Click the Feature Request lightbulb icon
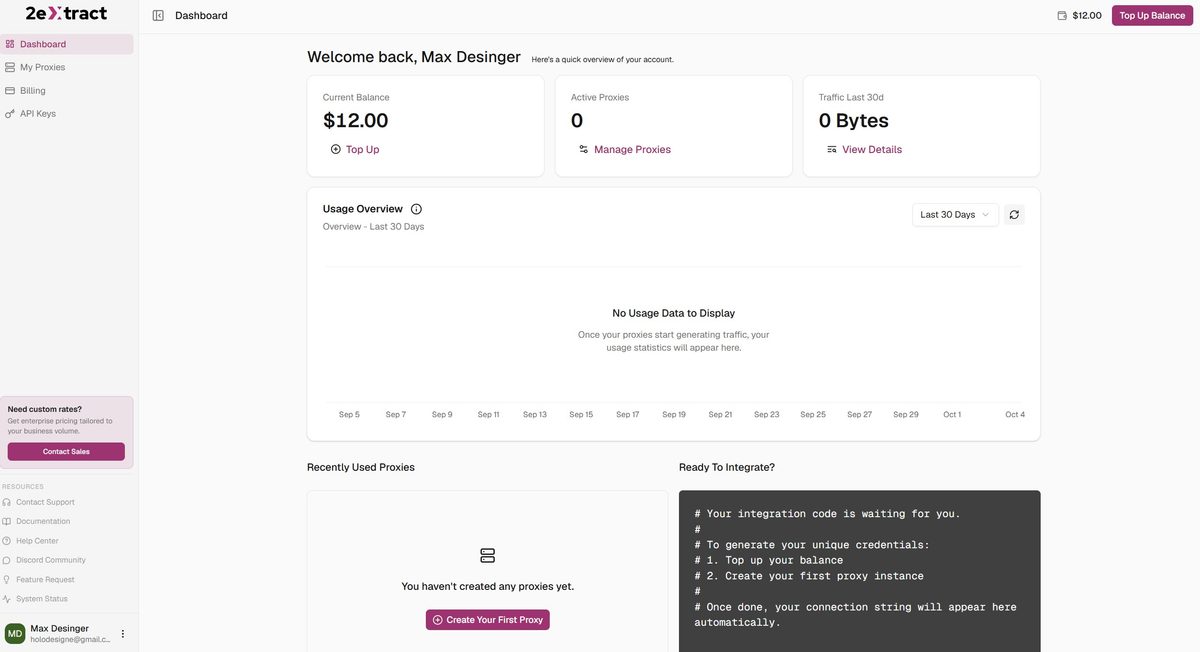The height and width of the screenshot is (652, 1200). (x=7, y=580)
